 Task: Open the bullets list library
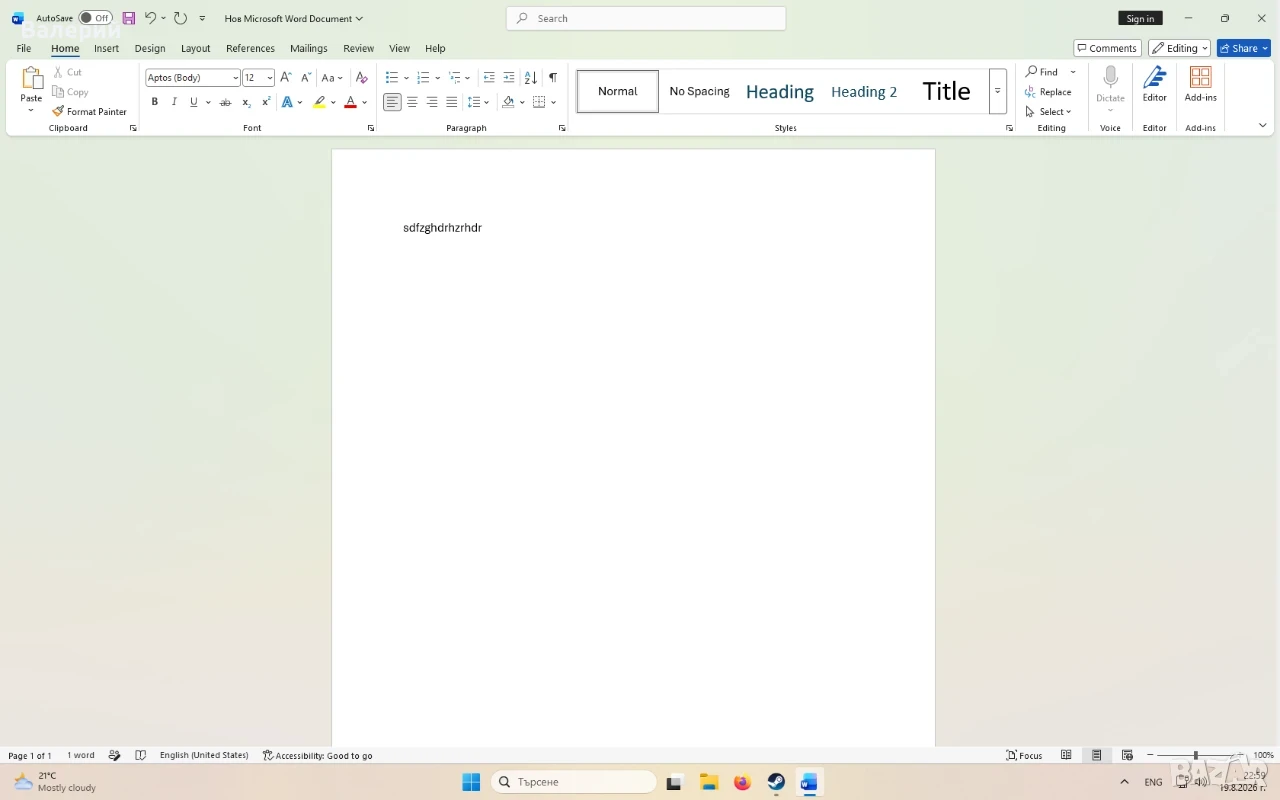406,78
